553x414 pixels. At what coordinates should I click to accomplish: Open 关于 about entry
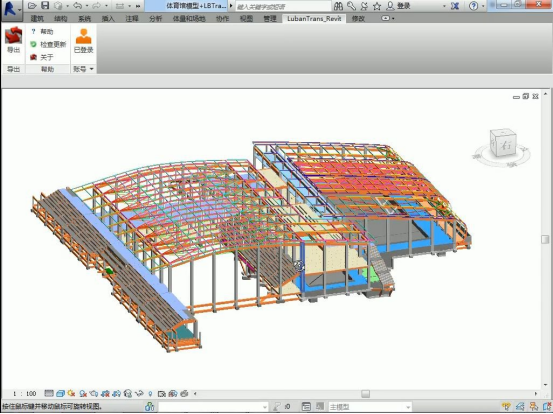point(42,57)
